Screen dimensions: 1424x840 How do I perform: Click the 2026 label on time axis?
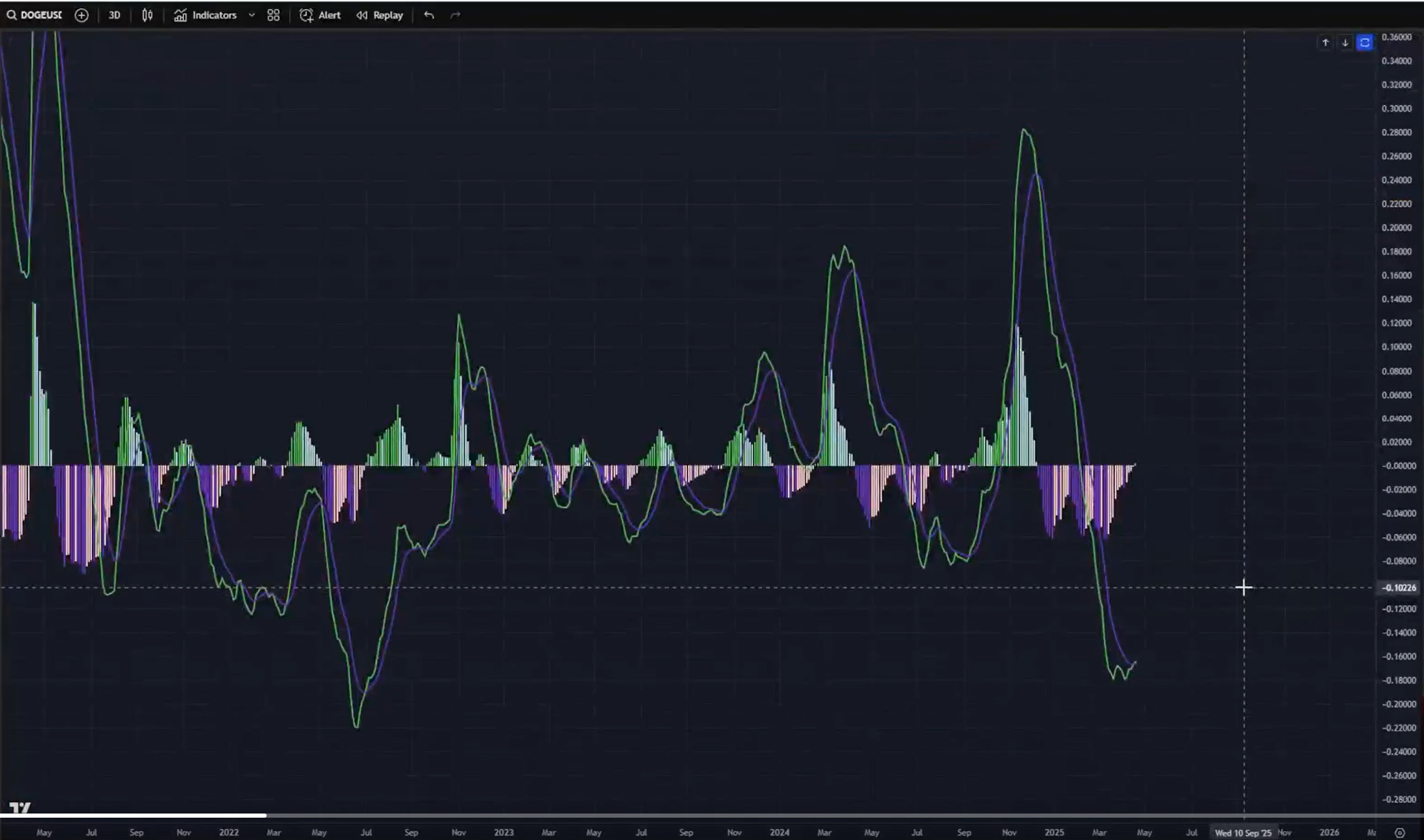tap(1330, 832)
